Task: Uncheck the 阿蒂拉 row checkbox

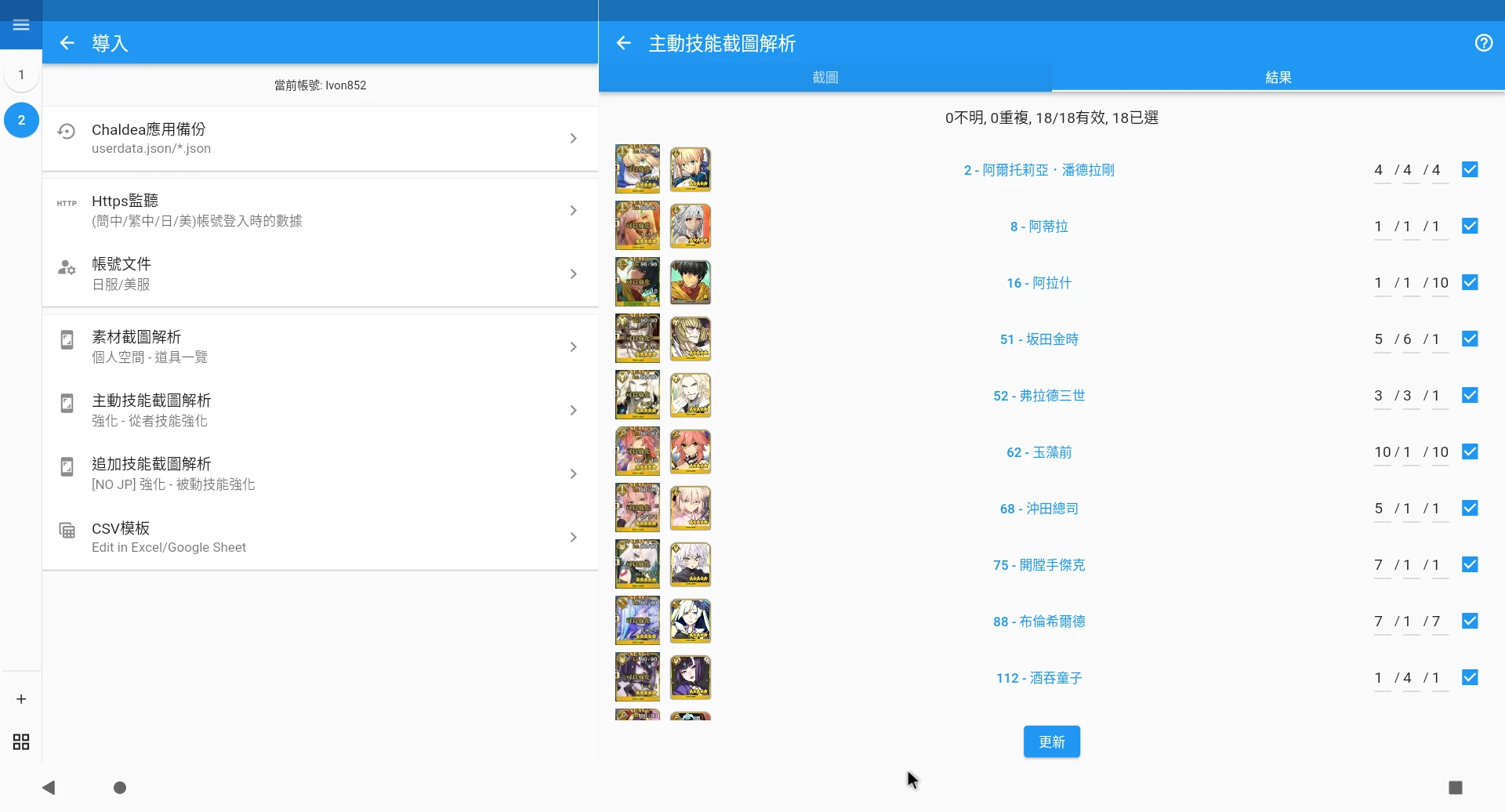Action: pos(1471,226)
